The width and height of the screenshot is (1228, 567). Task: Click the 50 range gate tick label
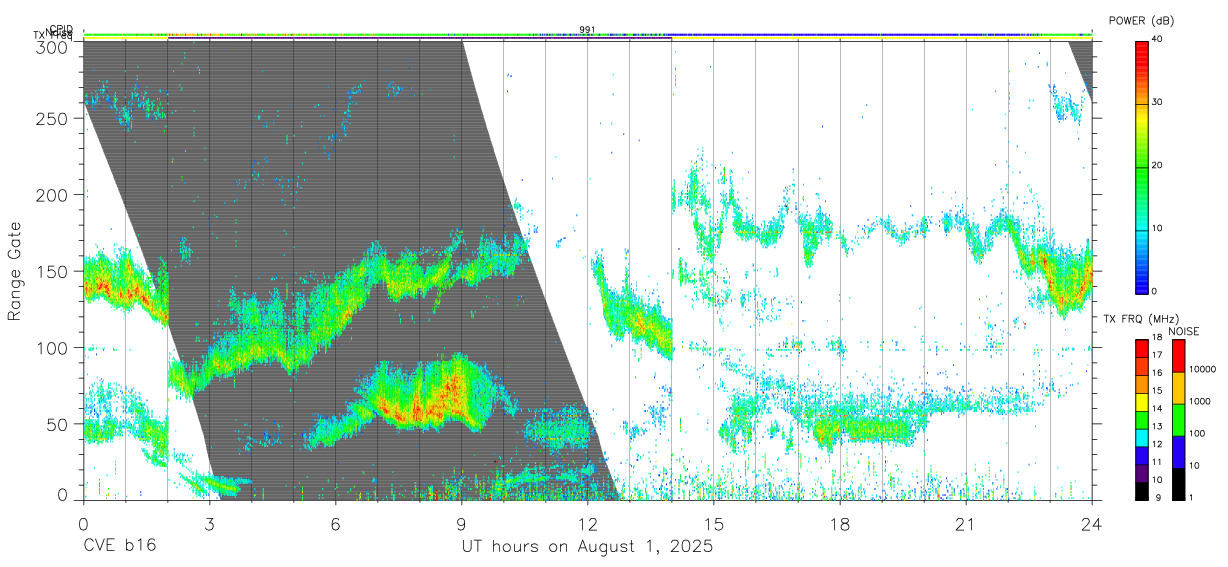coord(58,424)
